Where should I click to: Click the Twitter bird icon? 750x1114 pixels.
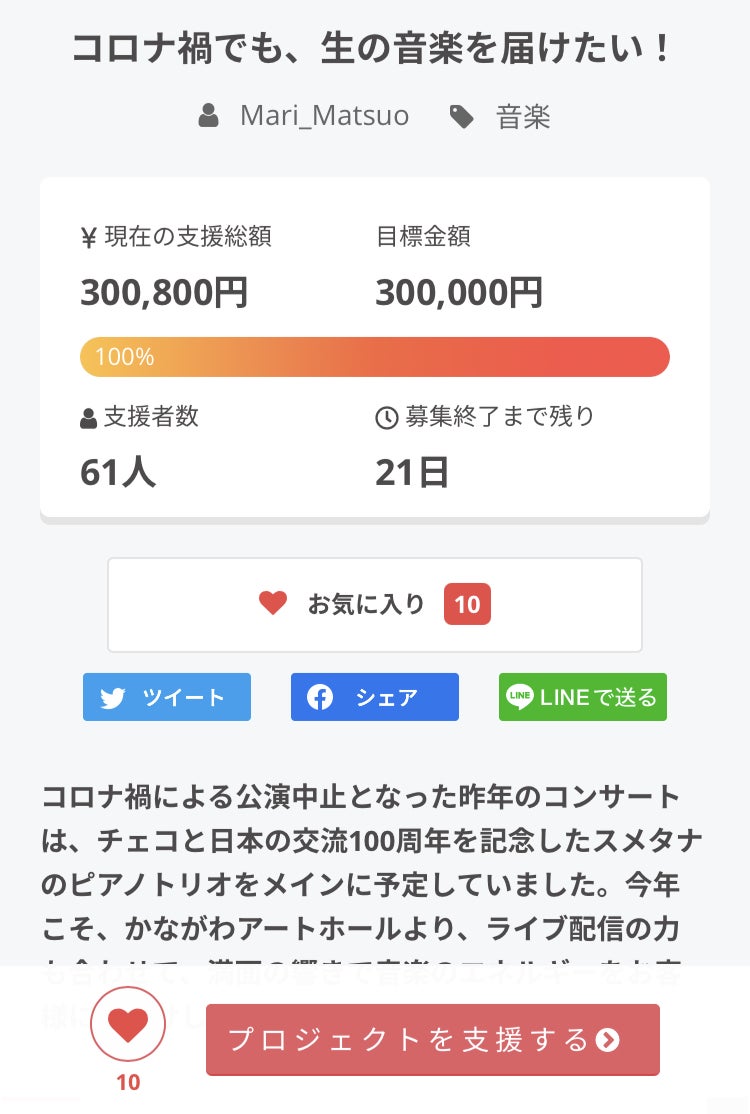pyautogui.click(x=113, y=698)
